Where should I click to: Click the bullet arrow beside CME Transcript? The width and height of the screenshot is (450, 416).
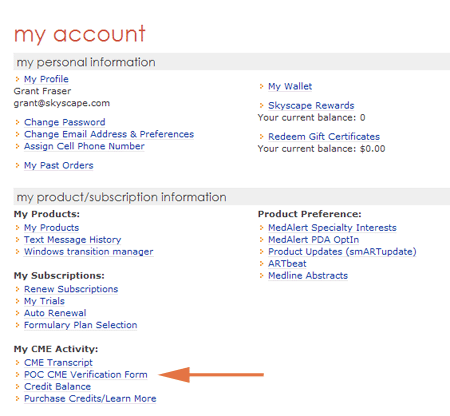[17, 363]
